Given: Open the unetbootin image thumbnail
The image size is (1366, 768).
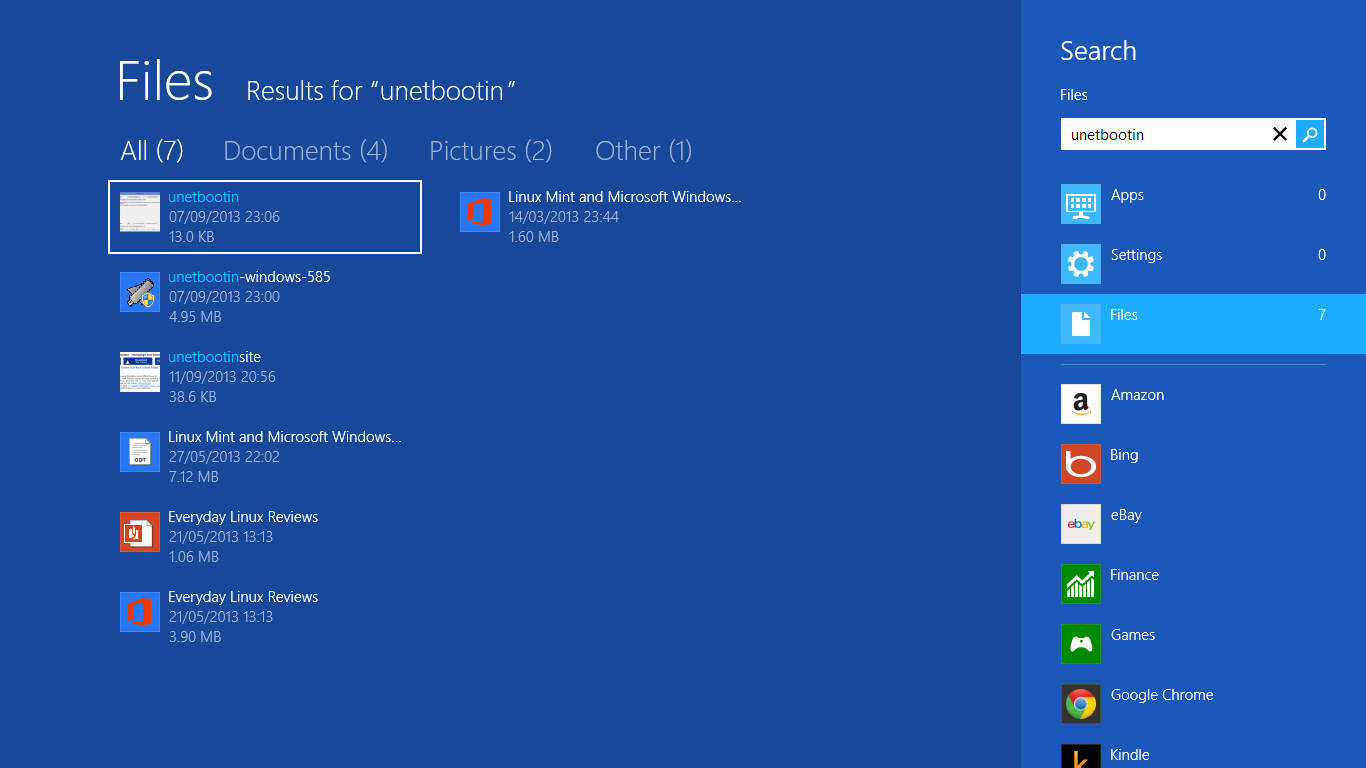Looking at the screenshot, I should pyautogui.click(x=140, y=212).
